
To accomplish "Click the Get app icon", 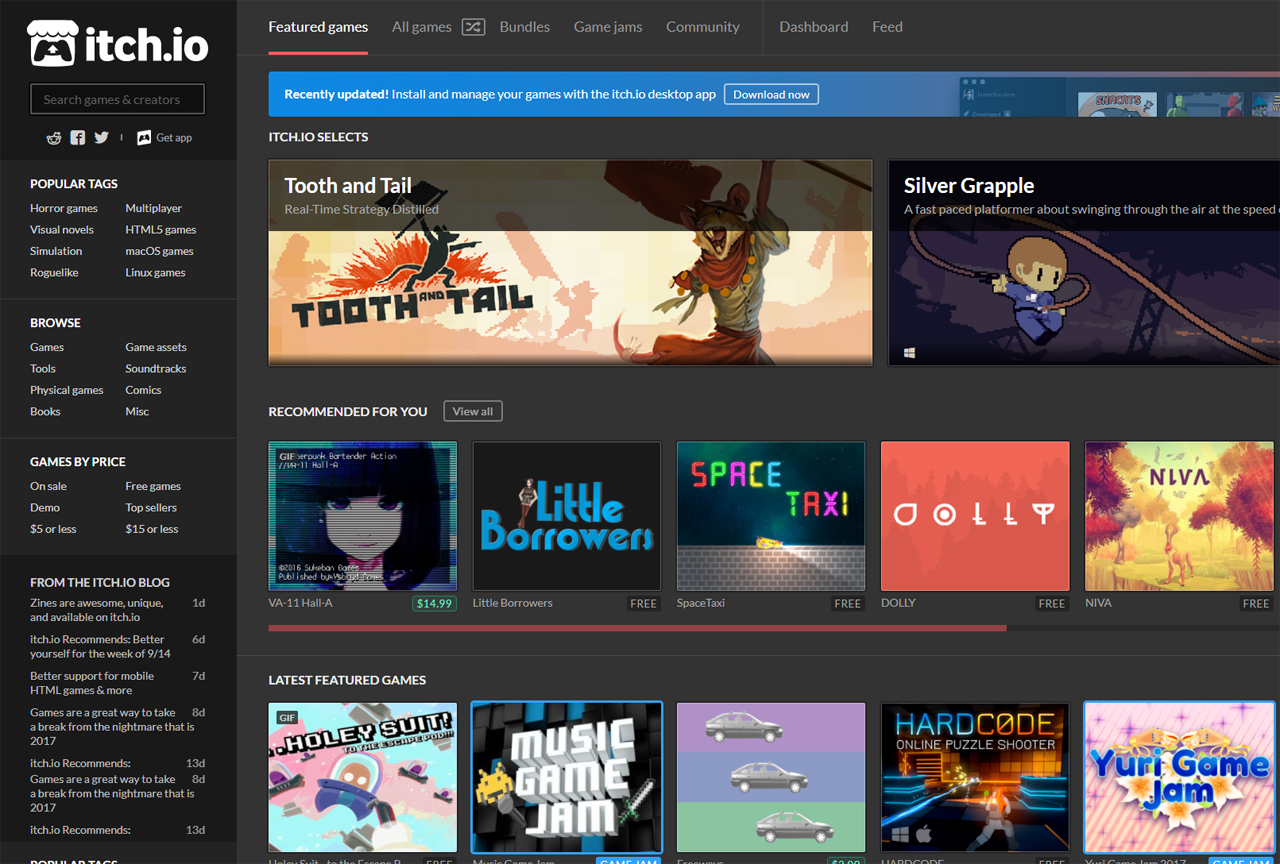I will tap(144, 138).
